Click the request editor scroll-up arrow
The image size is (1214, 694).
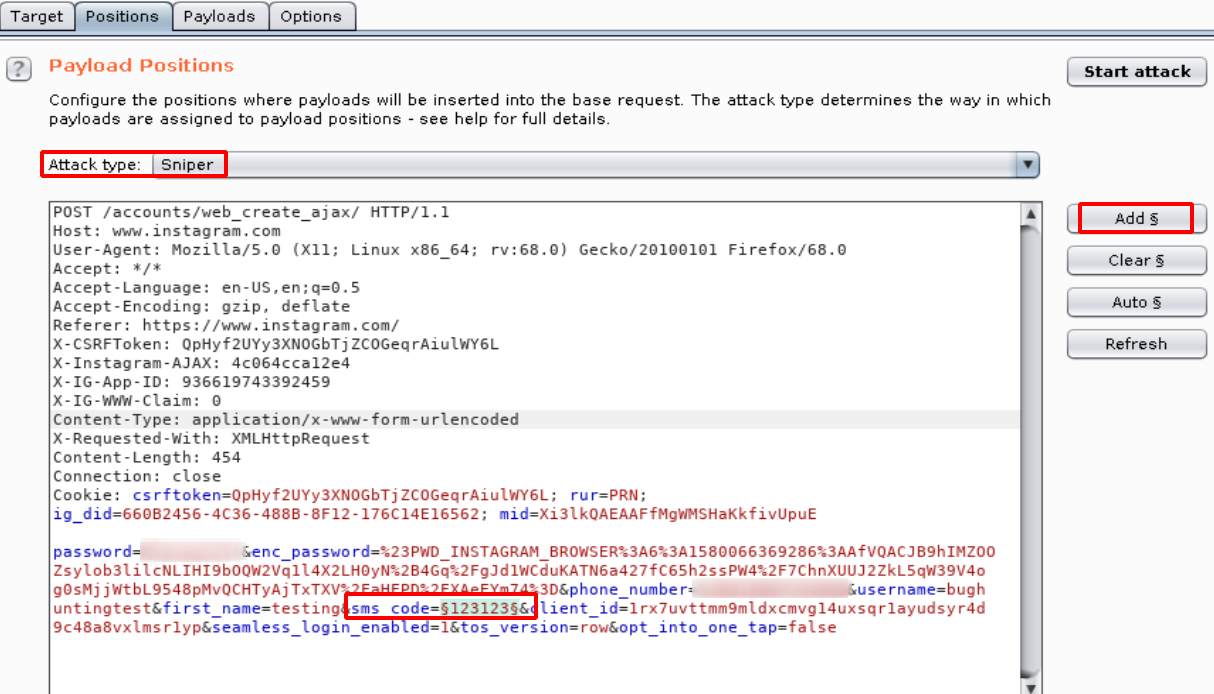coord(1031,213)
